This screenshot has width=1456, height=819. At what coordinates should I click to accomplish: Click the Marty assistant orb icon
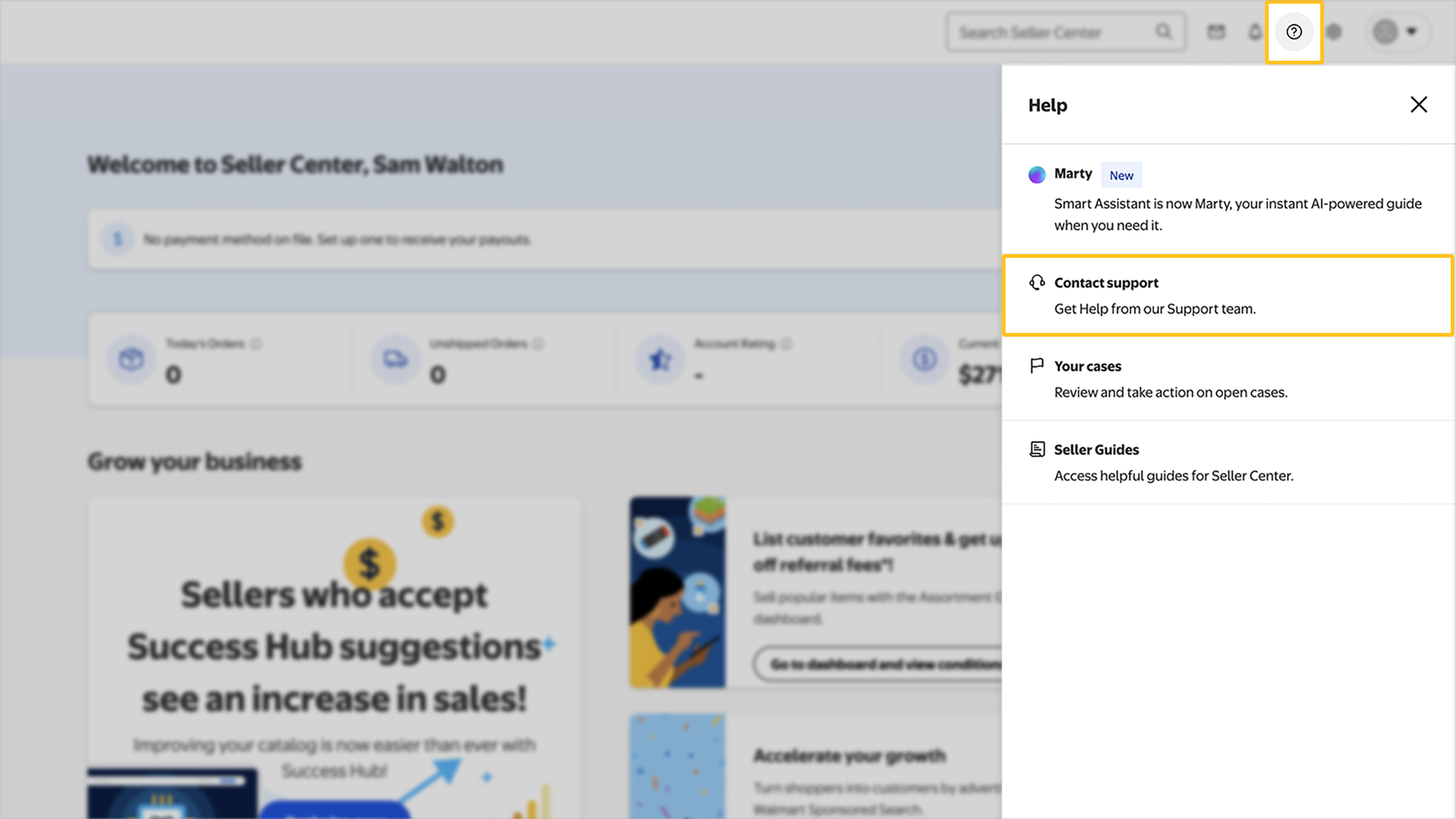click(1037, 174)
